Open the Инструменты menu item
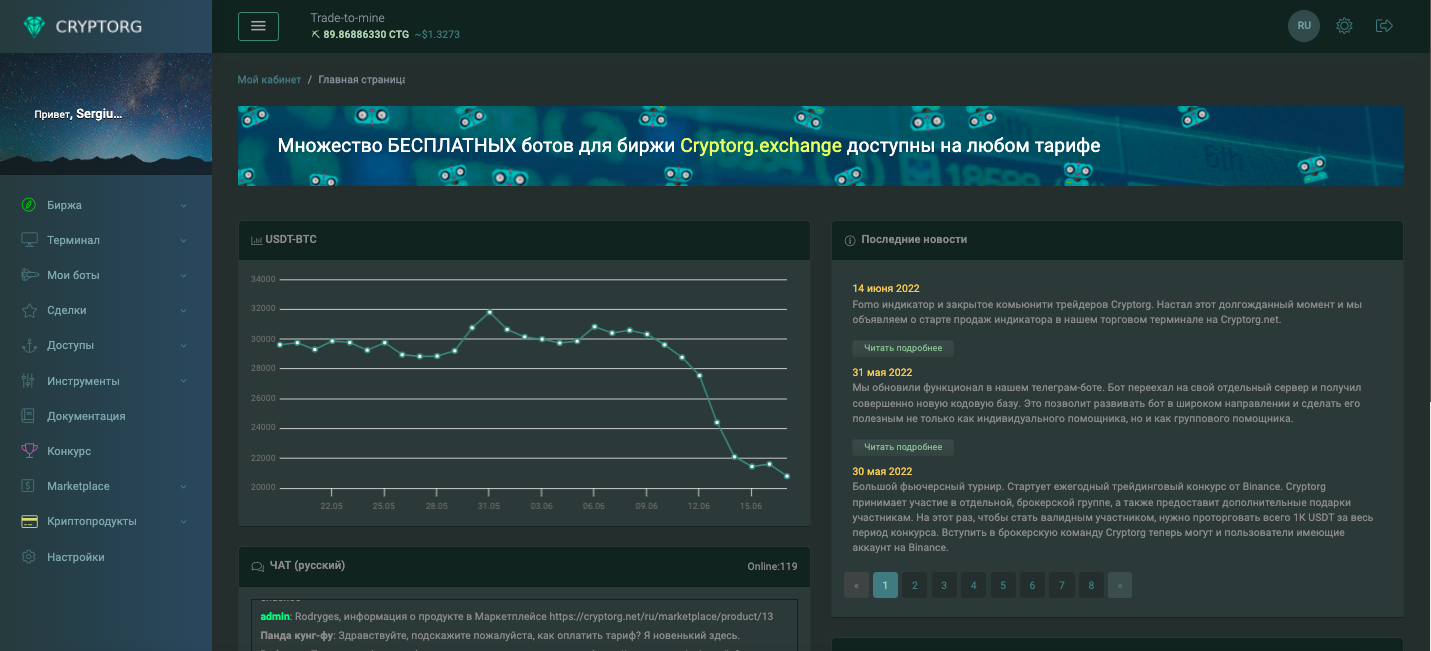1431x651 pixels. click(x=83, y=381)
